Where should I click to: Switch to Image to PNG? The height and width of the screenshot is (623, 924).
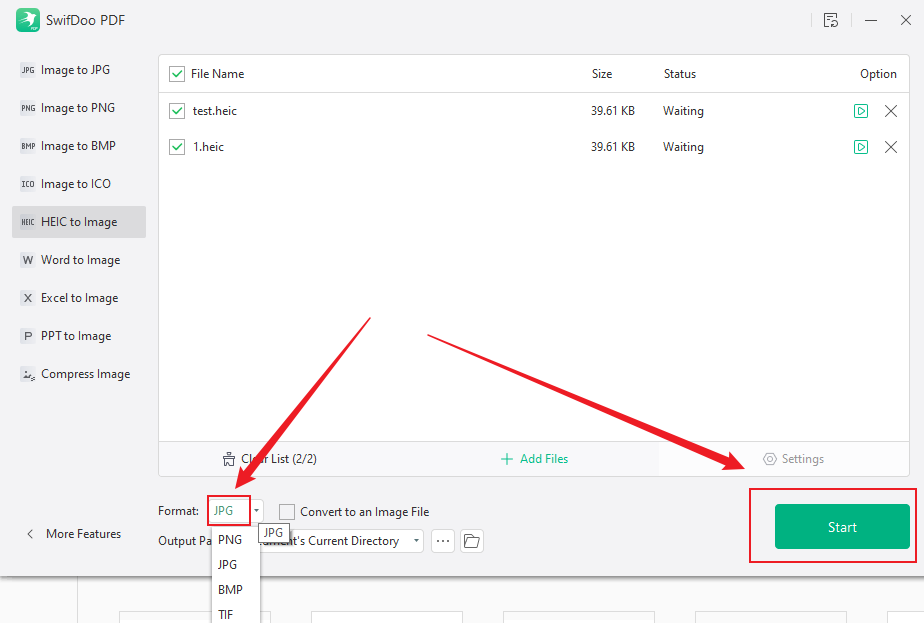click(78, 108)
